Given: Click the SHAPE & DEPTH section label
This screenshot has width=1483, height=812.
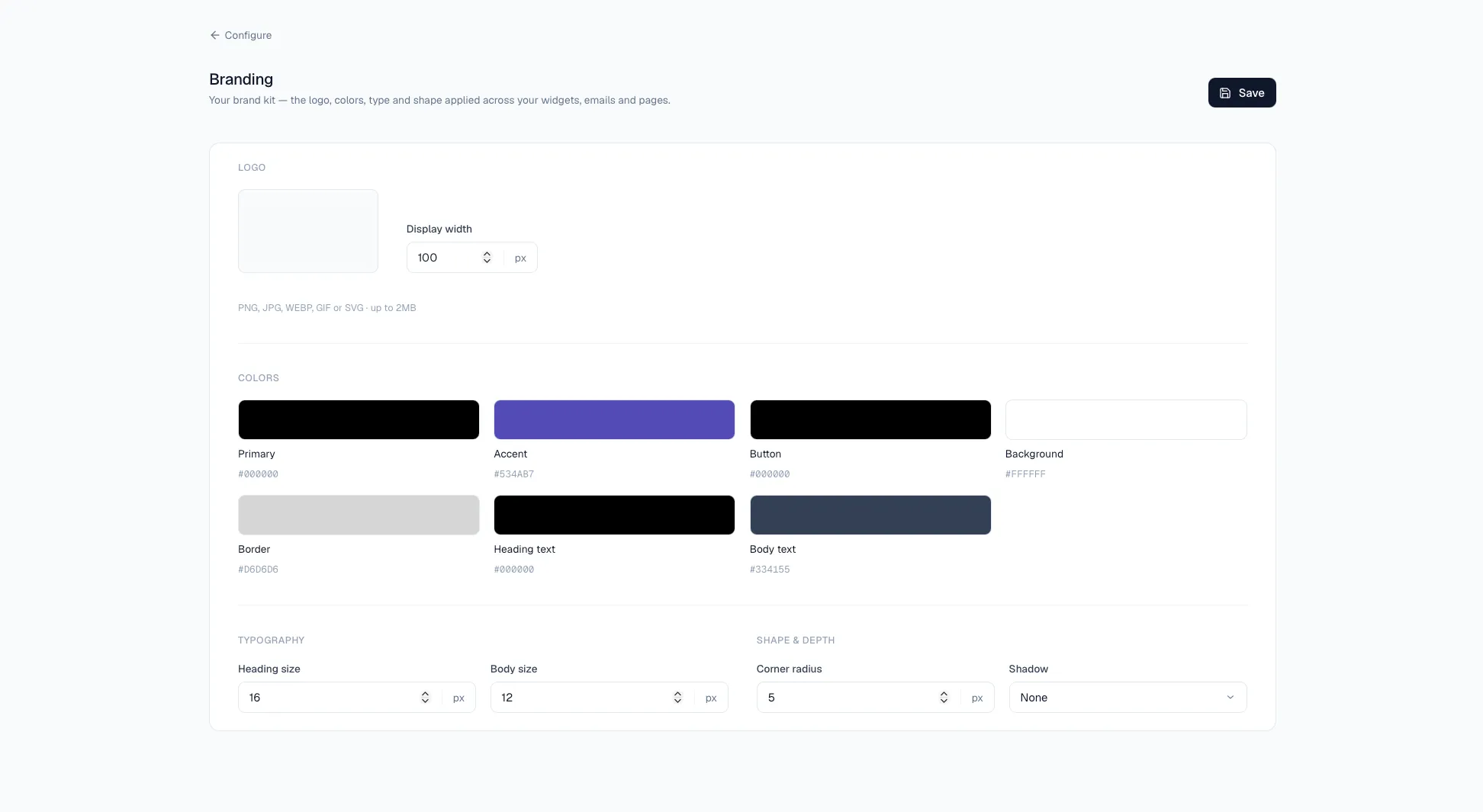Looking at the screenshot, I should pos(795,640).
